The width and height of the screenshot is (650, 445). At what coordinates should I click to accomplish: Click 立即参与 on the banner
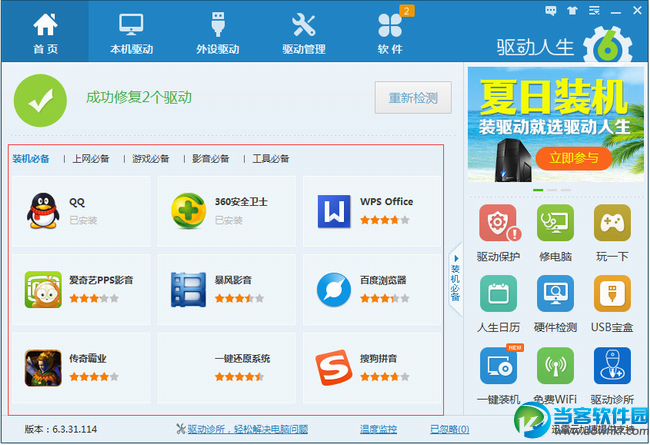[x=574, y=158]
